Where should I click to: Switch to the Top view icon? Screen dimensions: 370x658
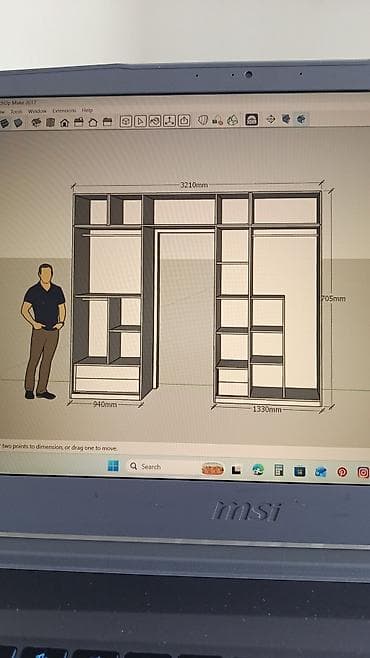(x=50, y=123)
